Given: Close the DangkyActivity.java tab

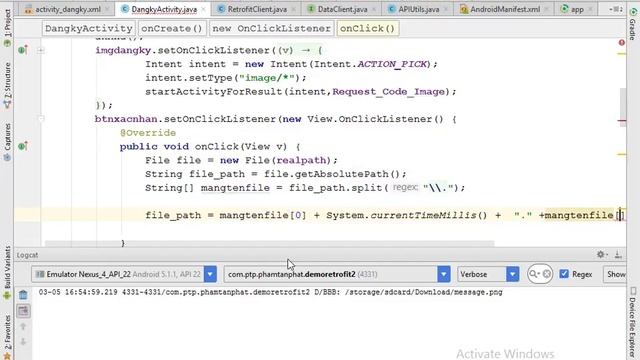Looking at the screenshot, I should 203,9.
